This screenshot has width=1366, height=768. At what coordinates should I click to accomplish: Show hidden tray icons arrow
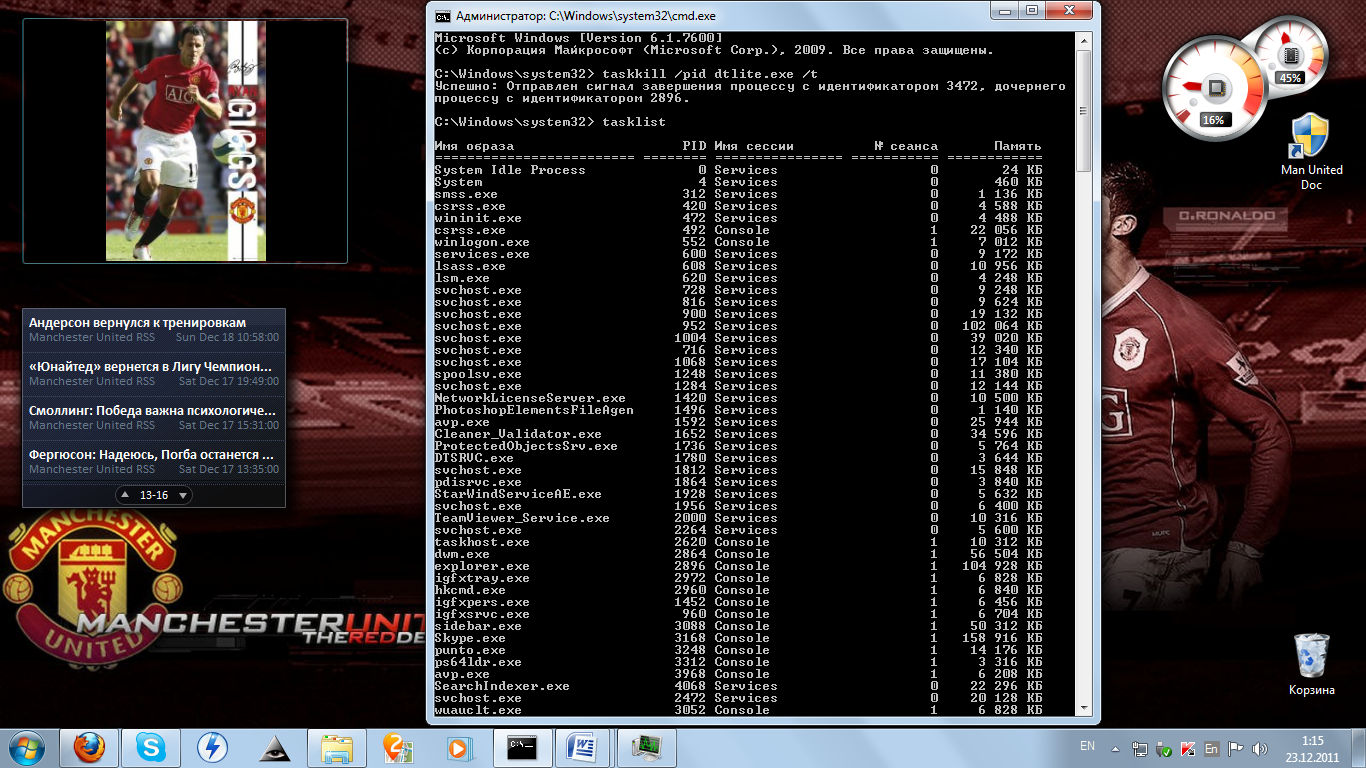[1116, 748]
